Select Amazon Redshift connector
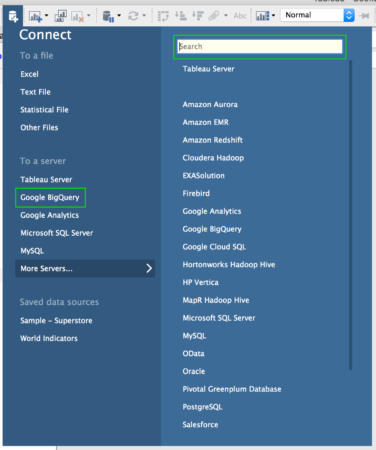Screen dimensions: 376x450 pos(213,140)
